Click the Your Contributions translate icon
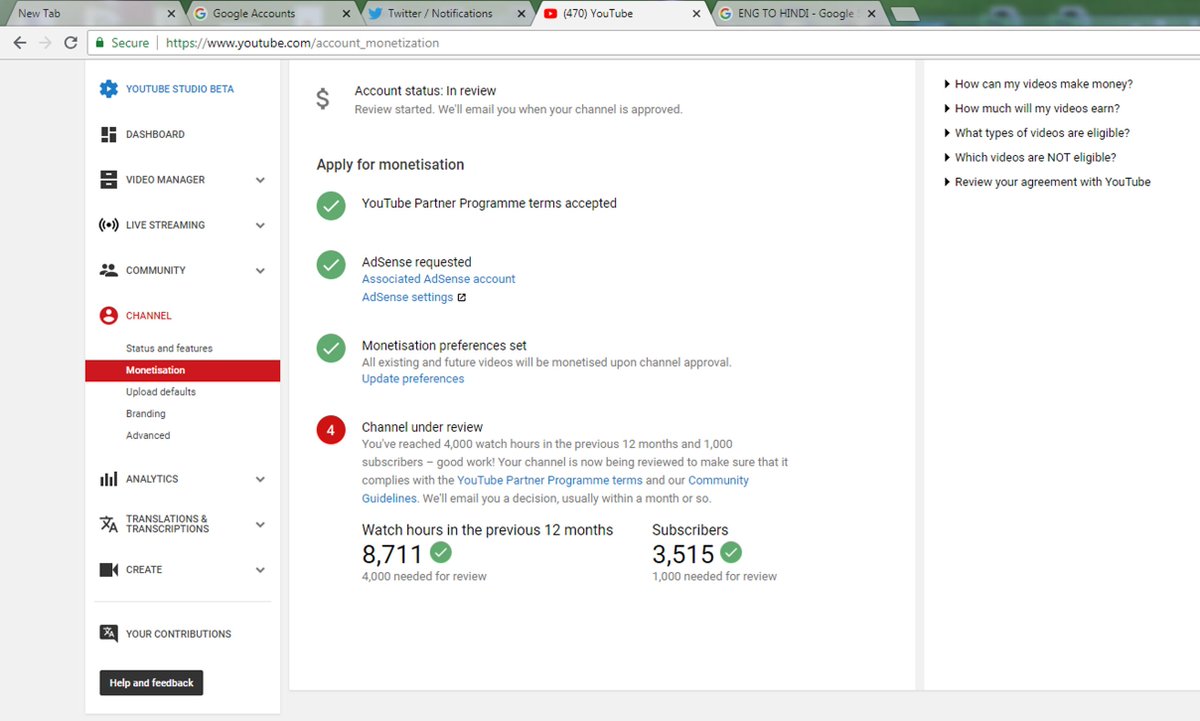This screenshot has width=1200, height=721. 109,634
